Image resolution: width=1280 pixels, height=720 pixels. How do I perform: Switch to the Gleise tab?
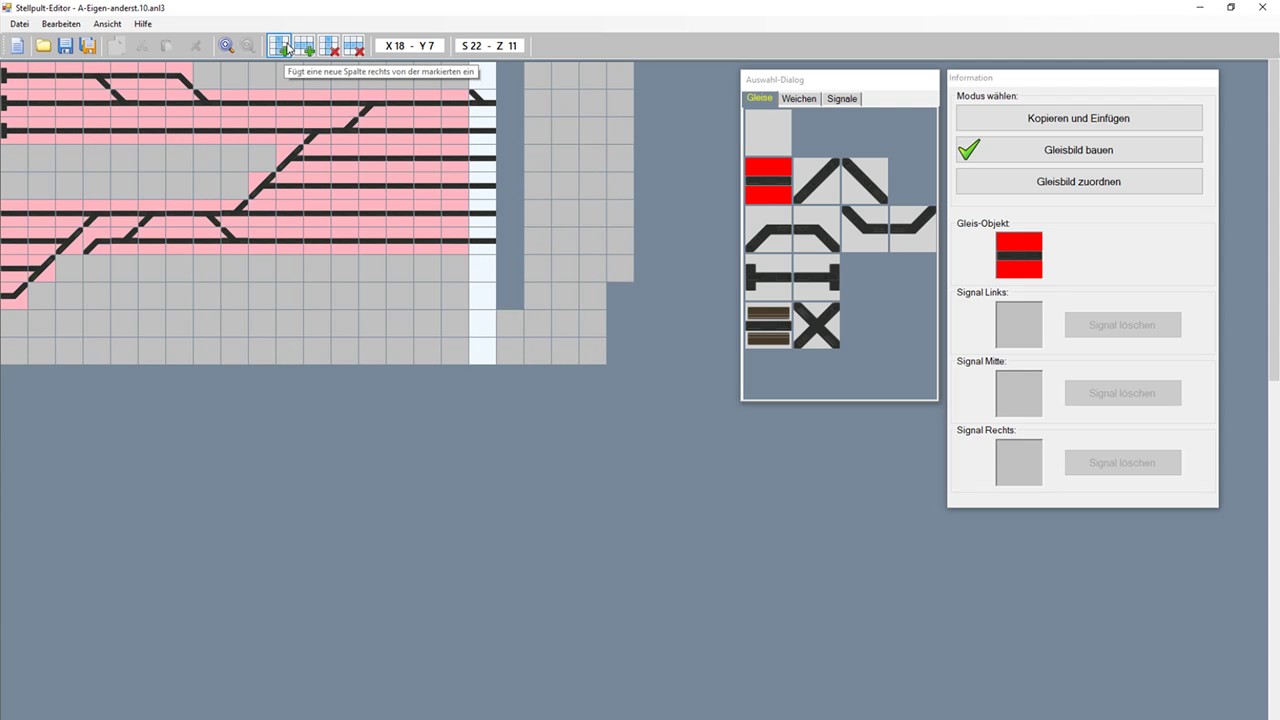tap(760, 98)
